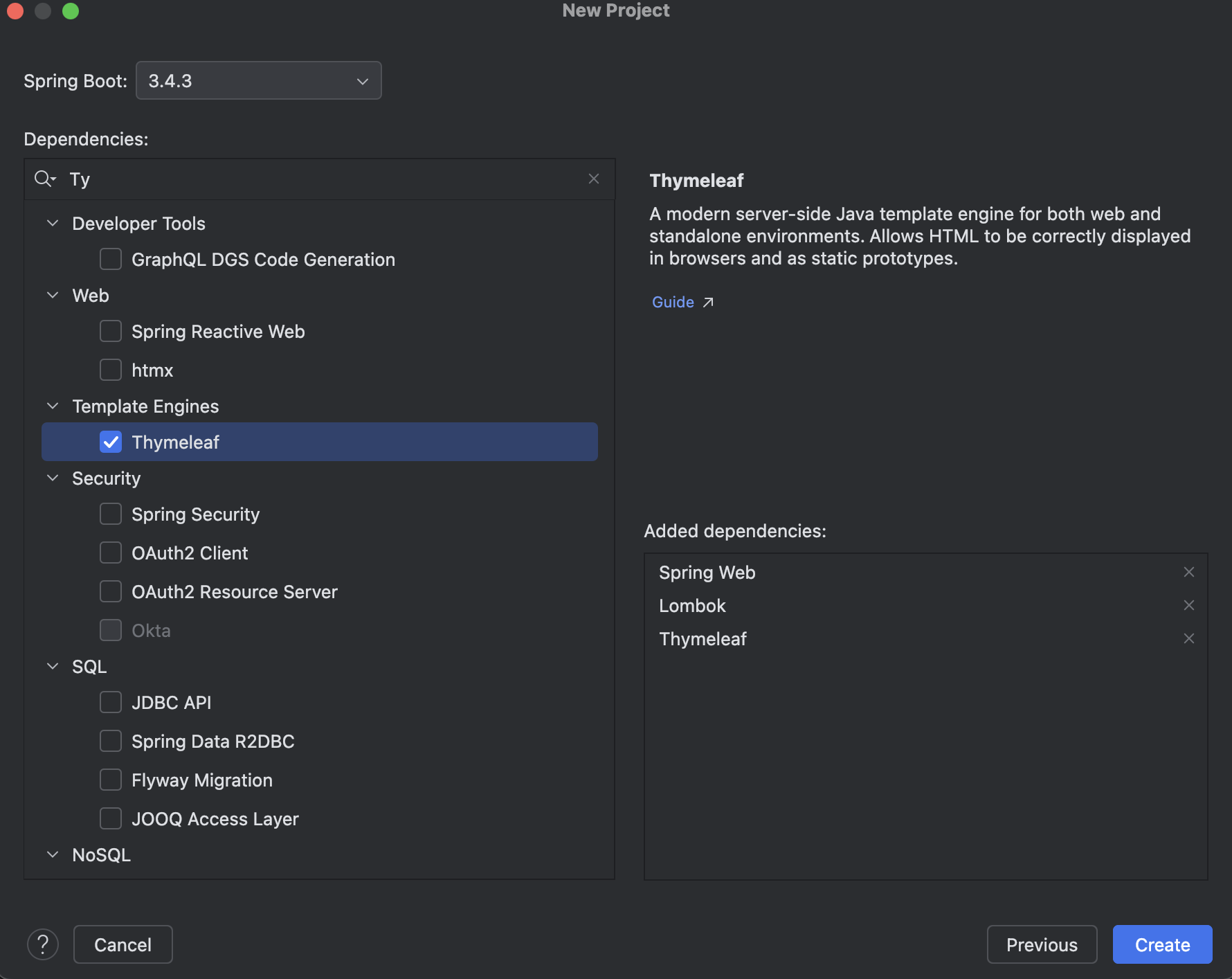Click the Guide external link arrow icon
Viewport: 1232px width, 979px height.
click(x=708, y=302)
